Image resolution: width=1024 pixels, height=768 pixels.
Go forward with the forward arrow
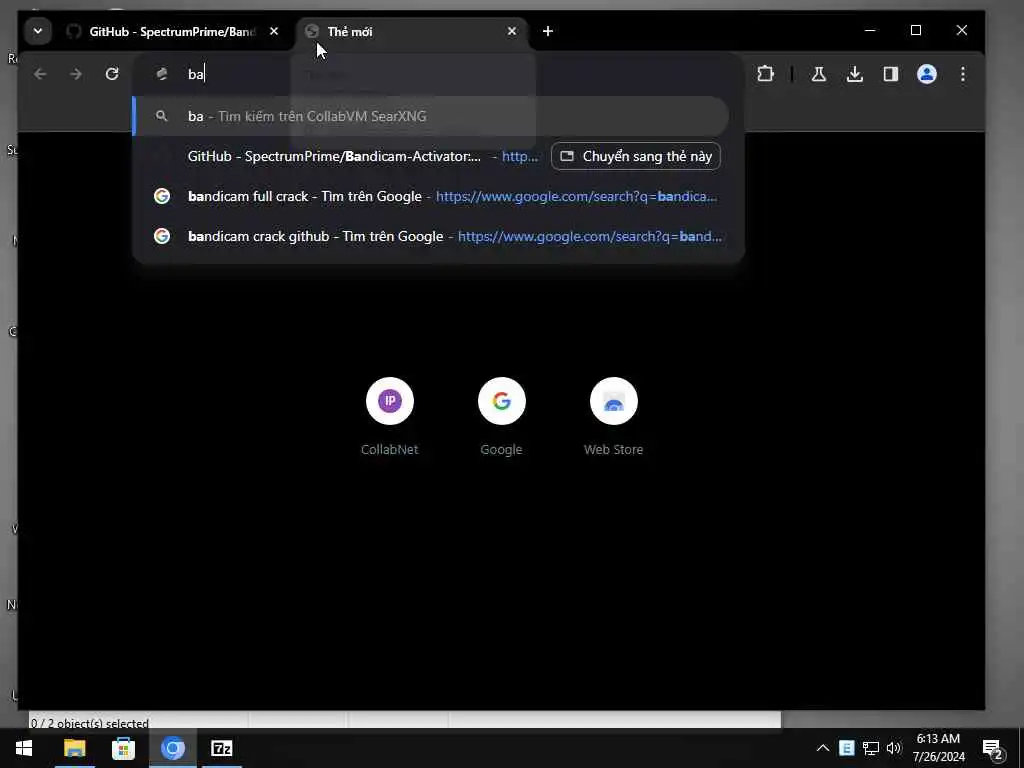[x=76, y=74]
